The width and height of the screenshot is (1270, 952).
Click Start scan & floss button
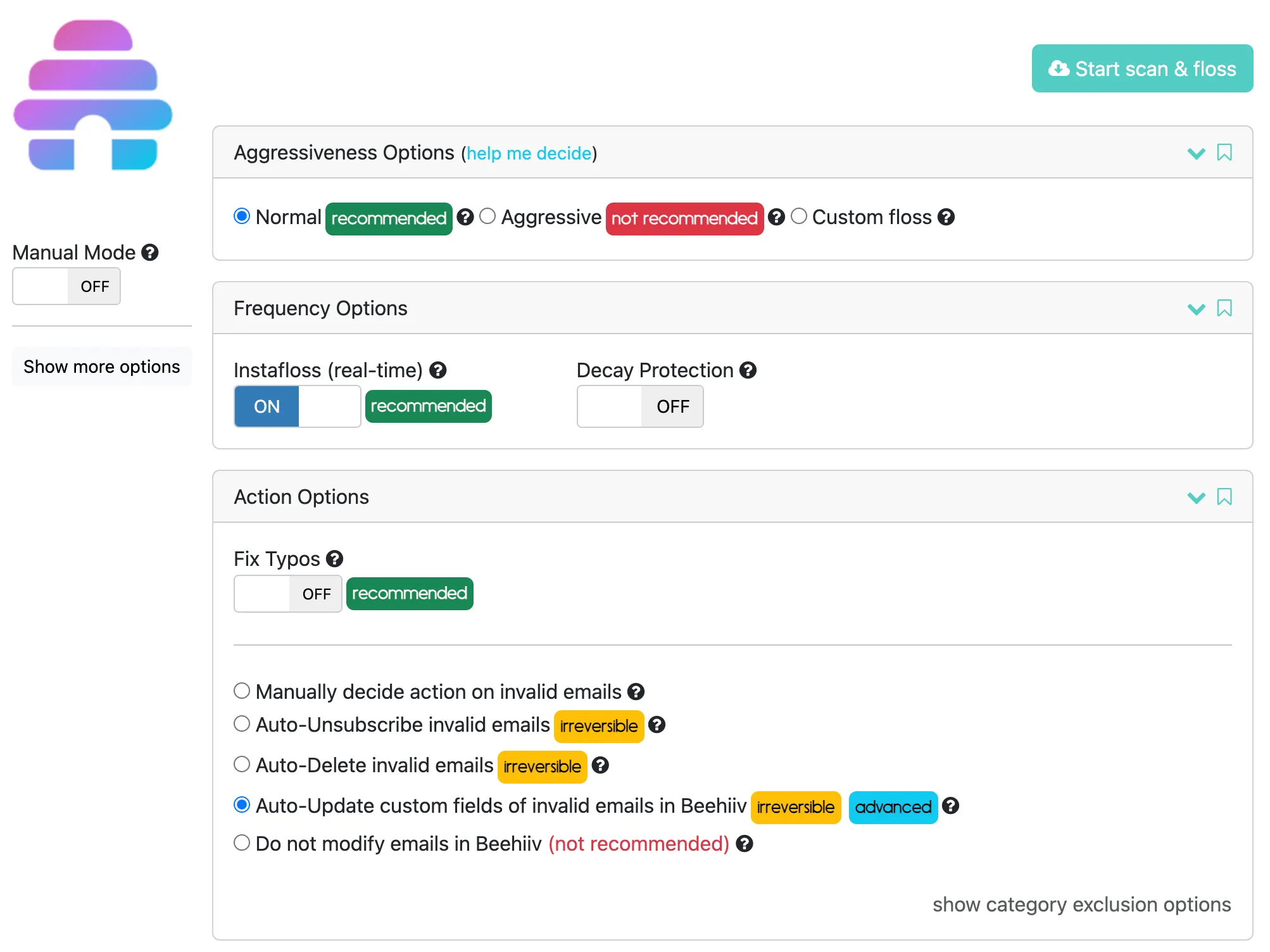(x=1142, y=68)
